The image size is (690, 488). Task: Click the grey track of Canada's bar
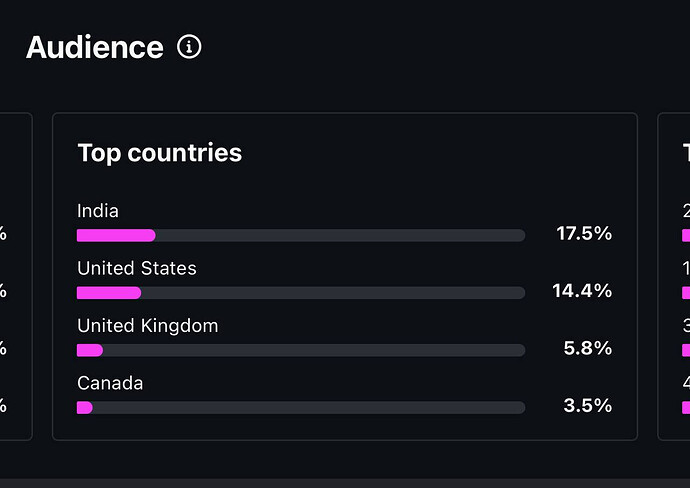click(x=309, y=407)
